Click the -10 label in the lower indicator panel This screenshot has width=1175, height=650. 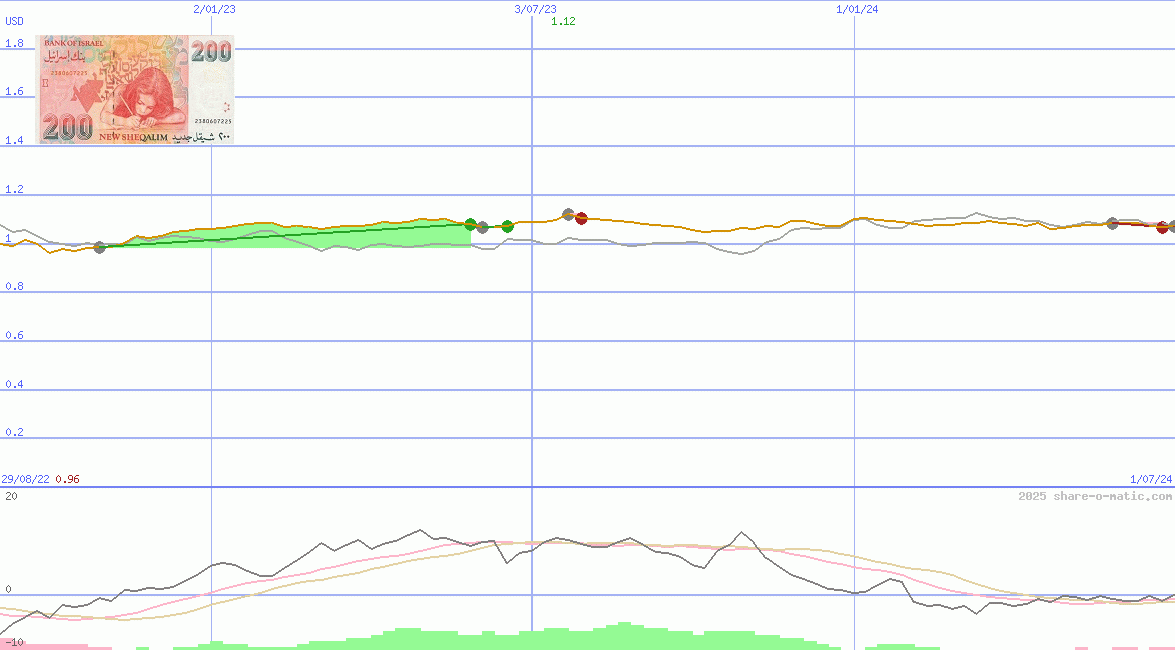coord(14,643)
